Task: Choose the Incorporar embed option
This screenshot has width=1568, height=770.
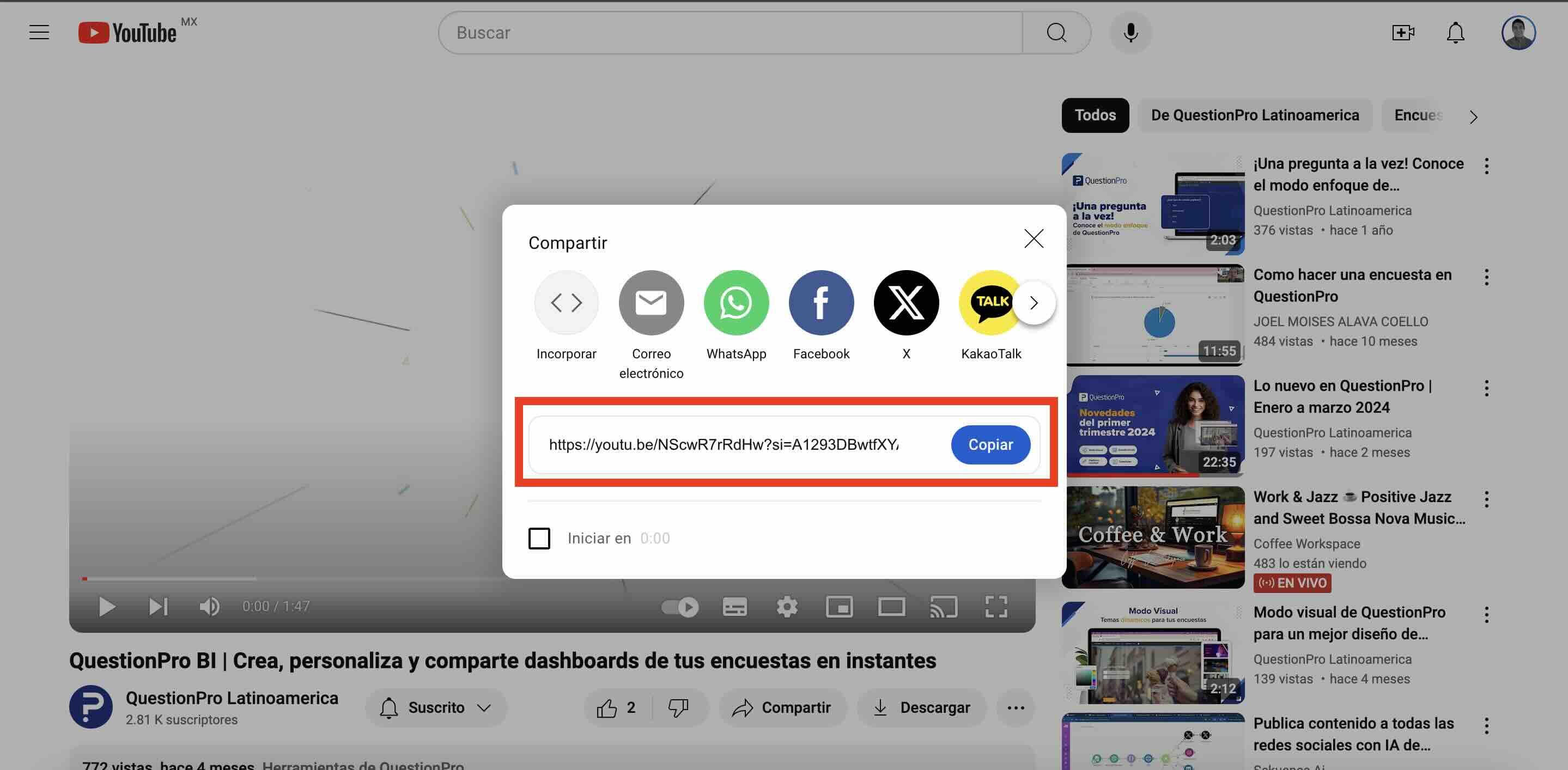Action: [566, 316]
